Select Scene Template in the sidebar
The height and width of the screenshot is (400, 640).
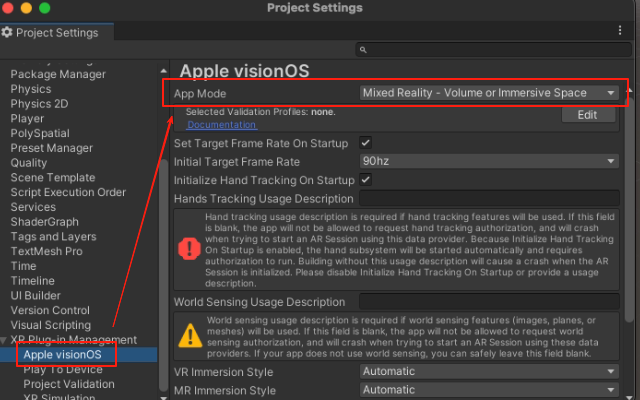pos(53,178)
